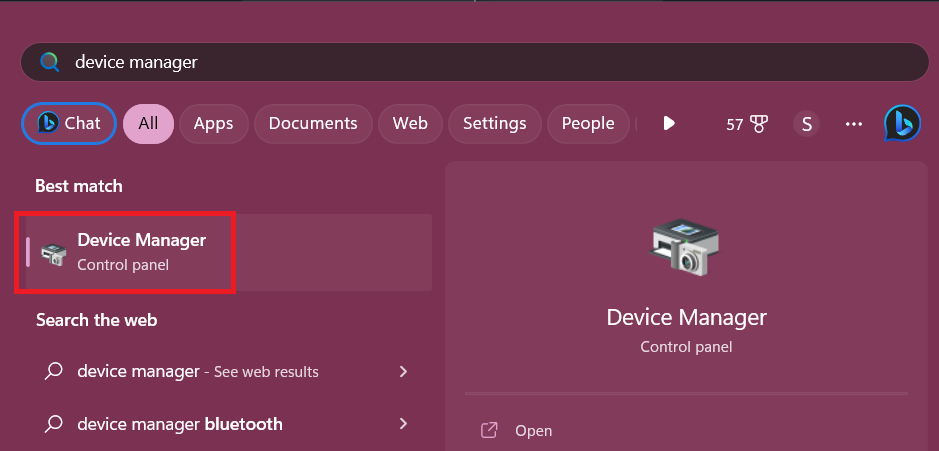Click the Open external-link icon

point(489,431)
